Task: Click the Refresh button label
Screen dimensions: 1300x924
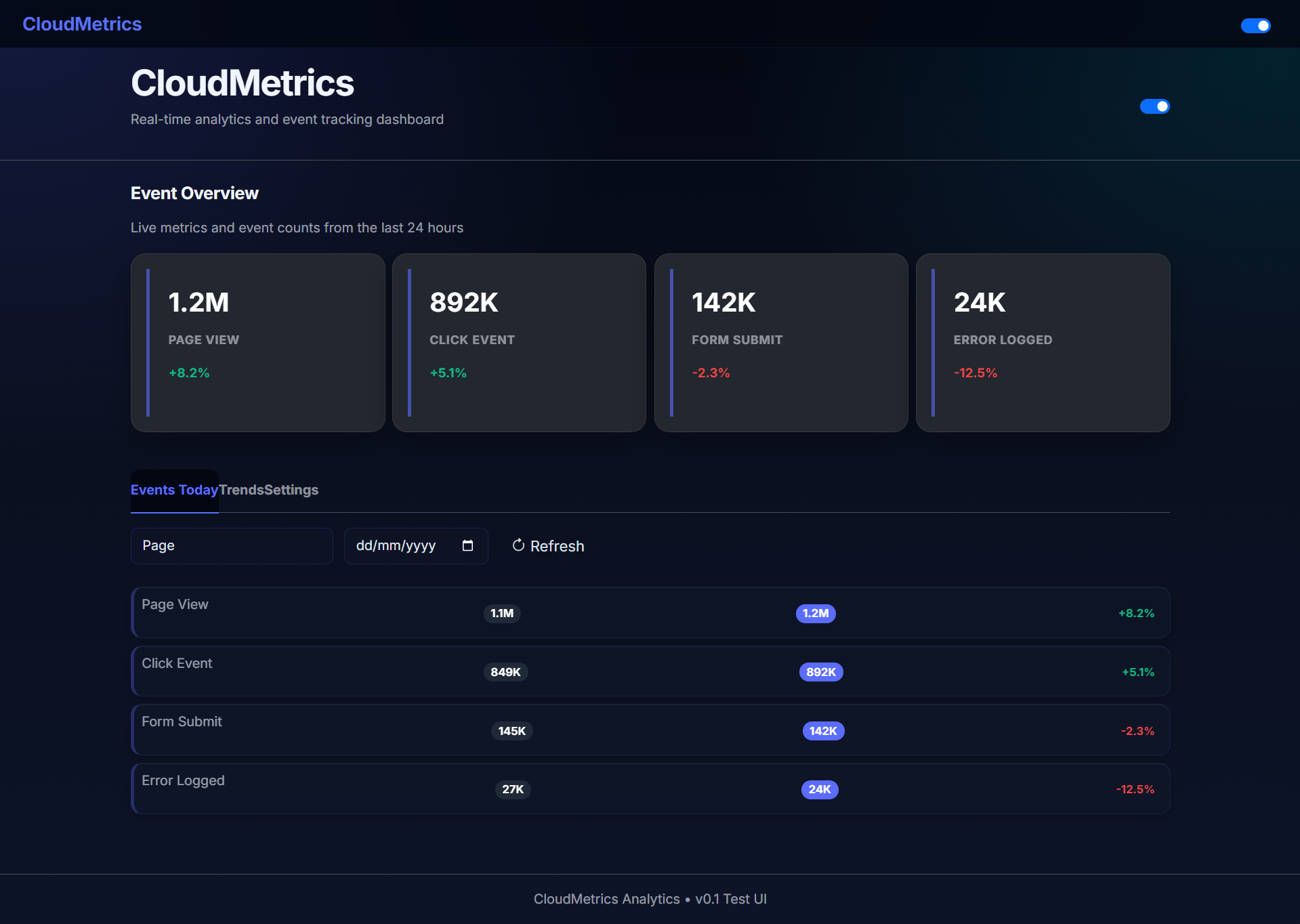Action: 557,546
